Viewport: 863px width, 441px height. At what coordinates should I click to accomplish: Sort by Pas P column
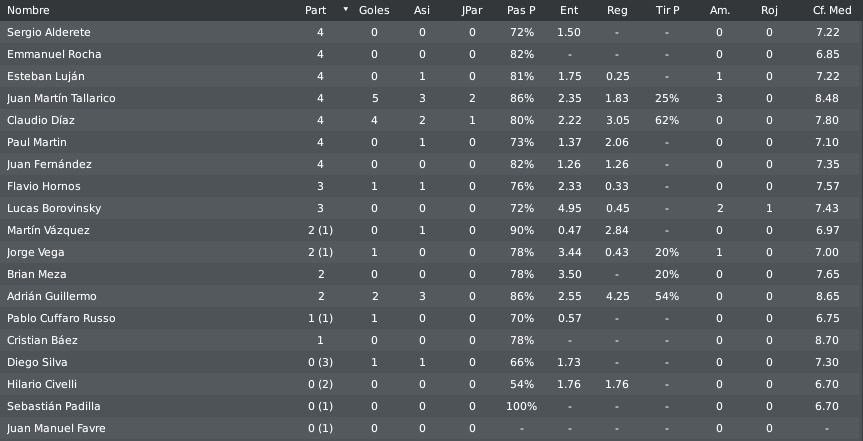(521, 10)
